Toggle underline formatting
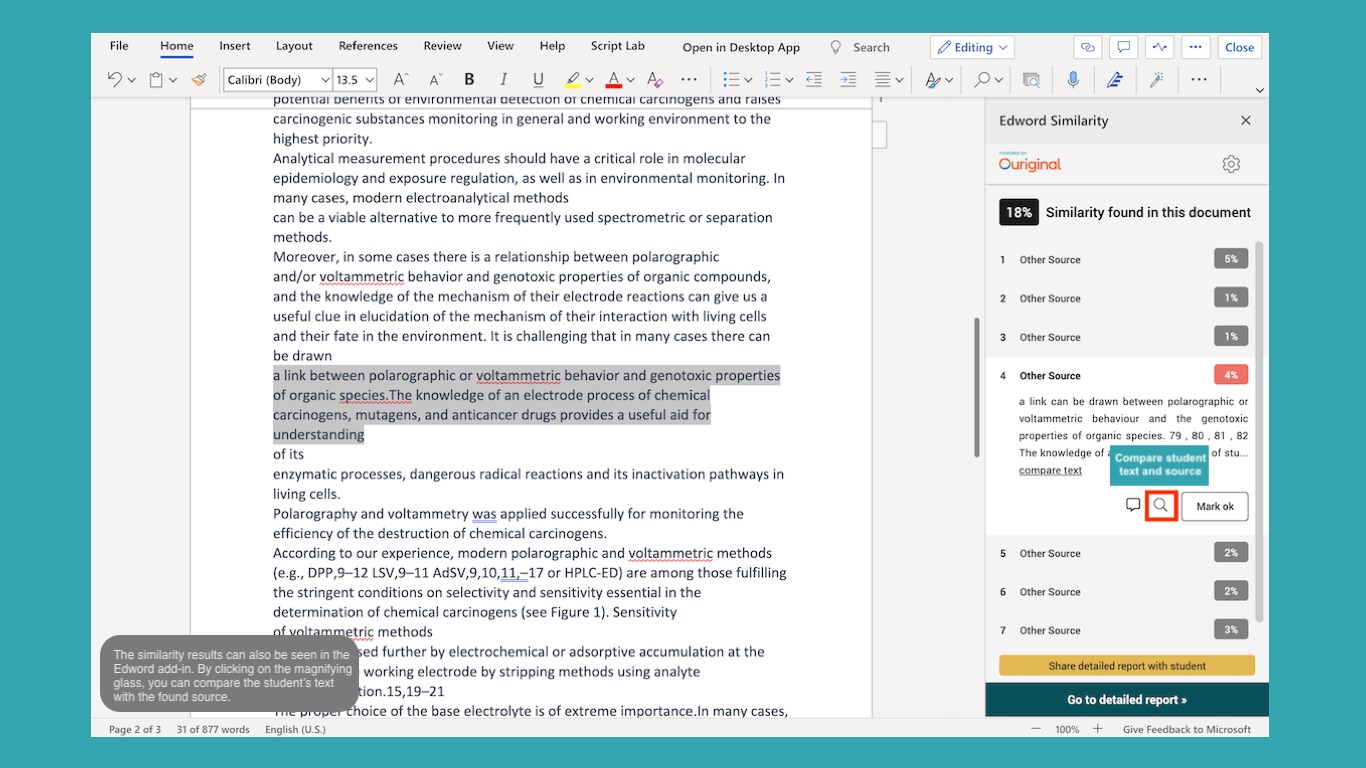 [x=538, y=80]
